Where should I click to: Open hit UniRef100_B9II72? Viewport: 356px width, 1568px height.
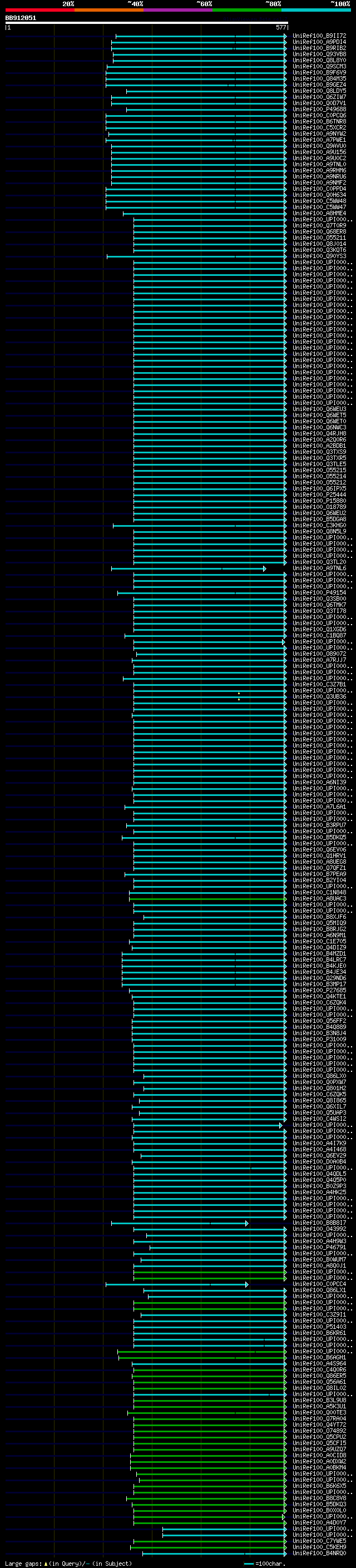[319, 36]
